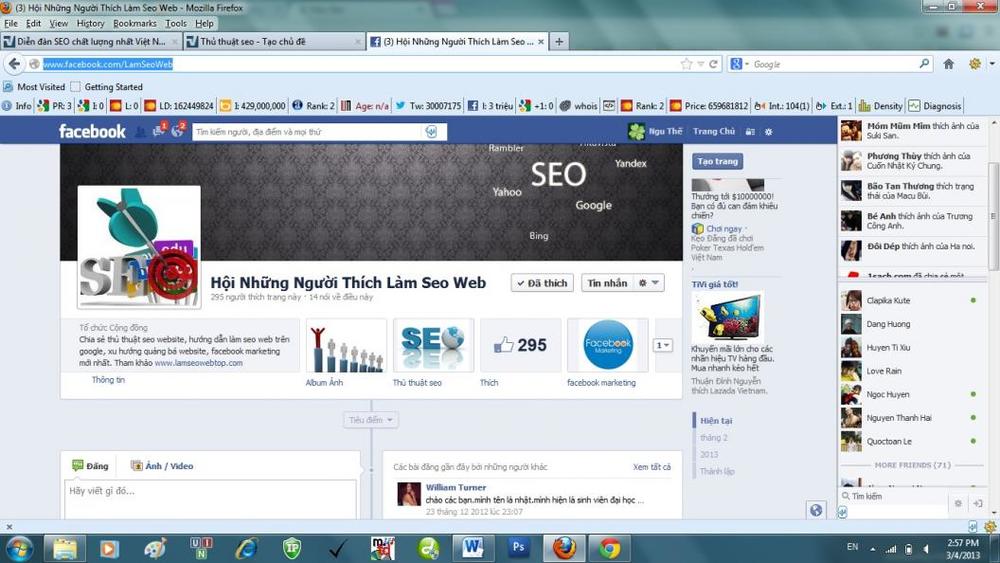Click the Info icon in SEO toolbar
1000x563 pixels.
click(x=17, y=106)
